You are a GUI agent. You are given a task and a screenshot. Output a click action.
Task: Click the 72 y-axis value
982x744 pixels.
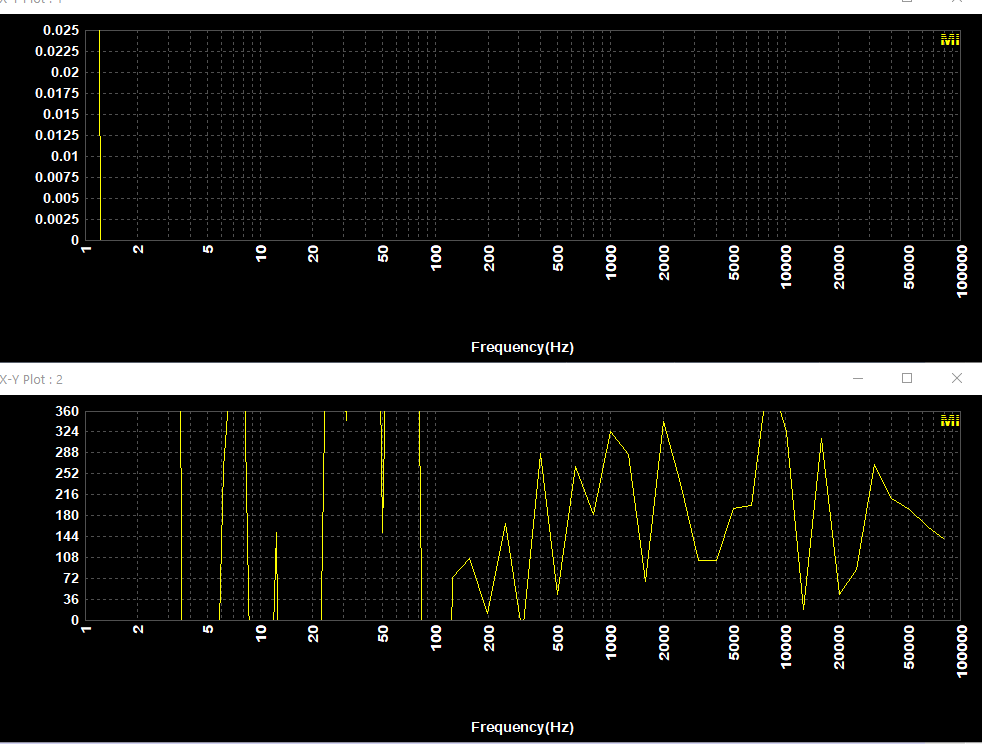click(71, 578)
